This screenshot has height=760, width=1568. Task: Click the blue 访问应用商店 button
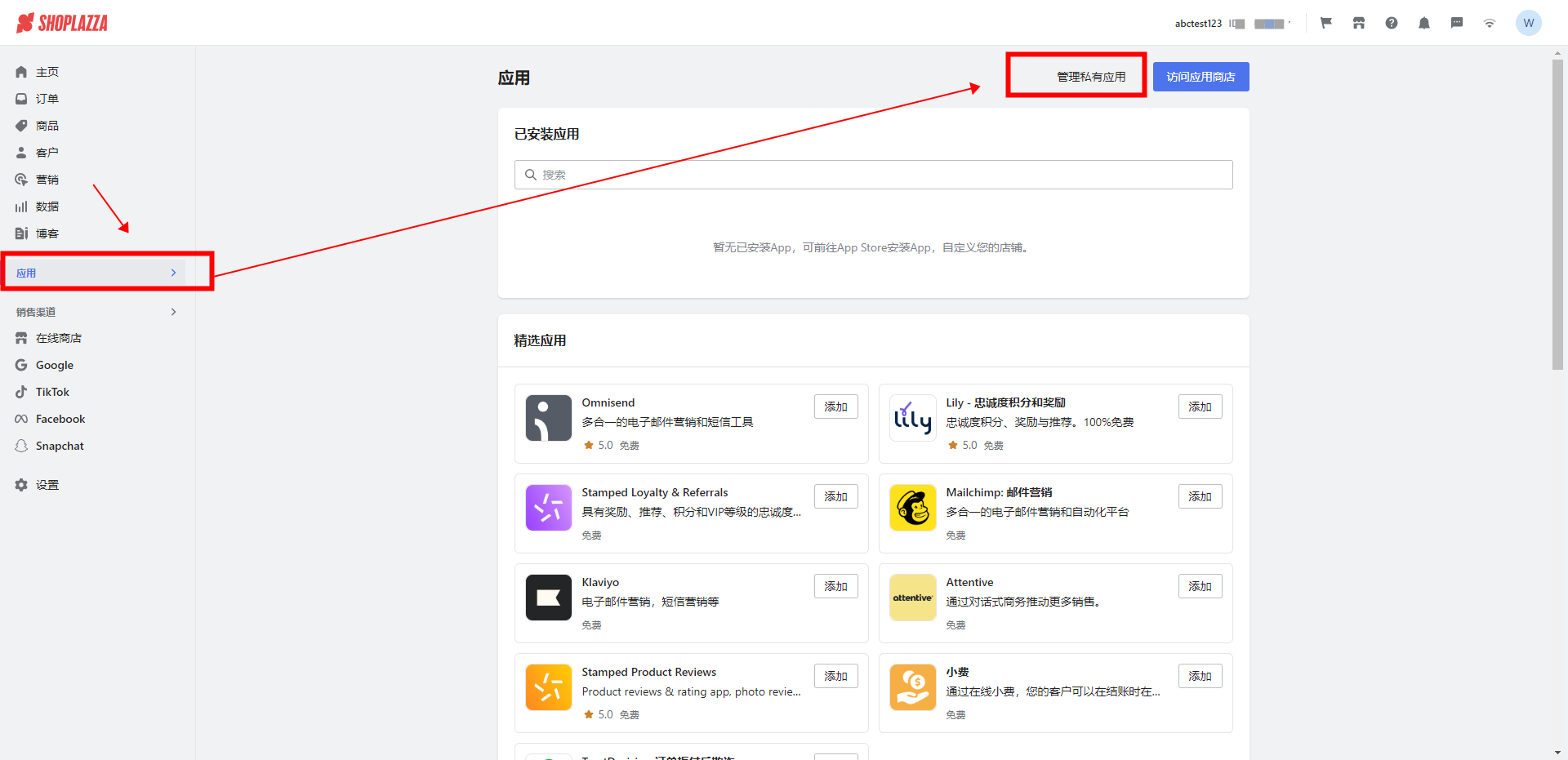pyautogui.click(x=1200, y=76)
